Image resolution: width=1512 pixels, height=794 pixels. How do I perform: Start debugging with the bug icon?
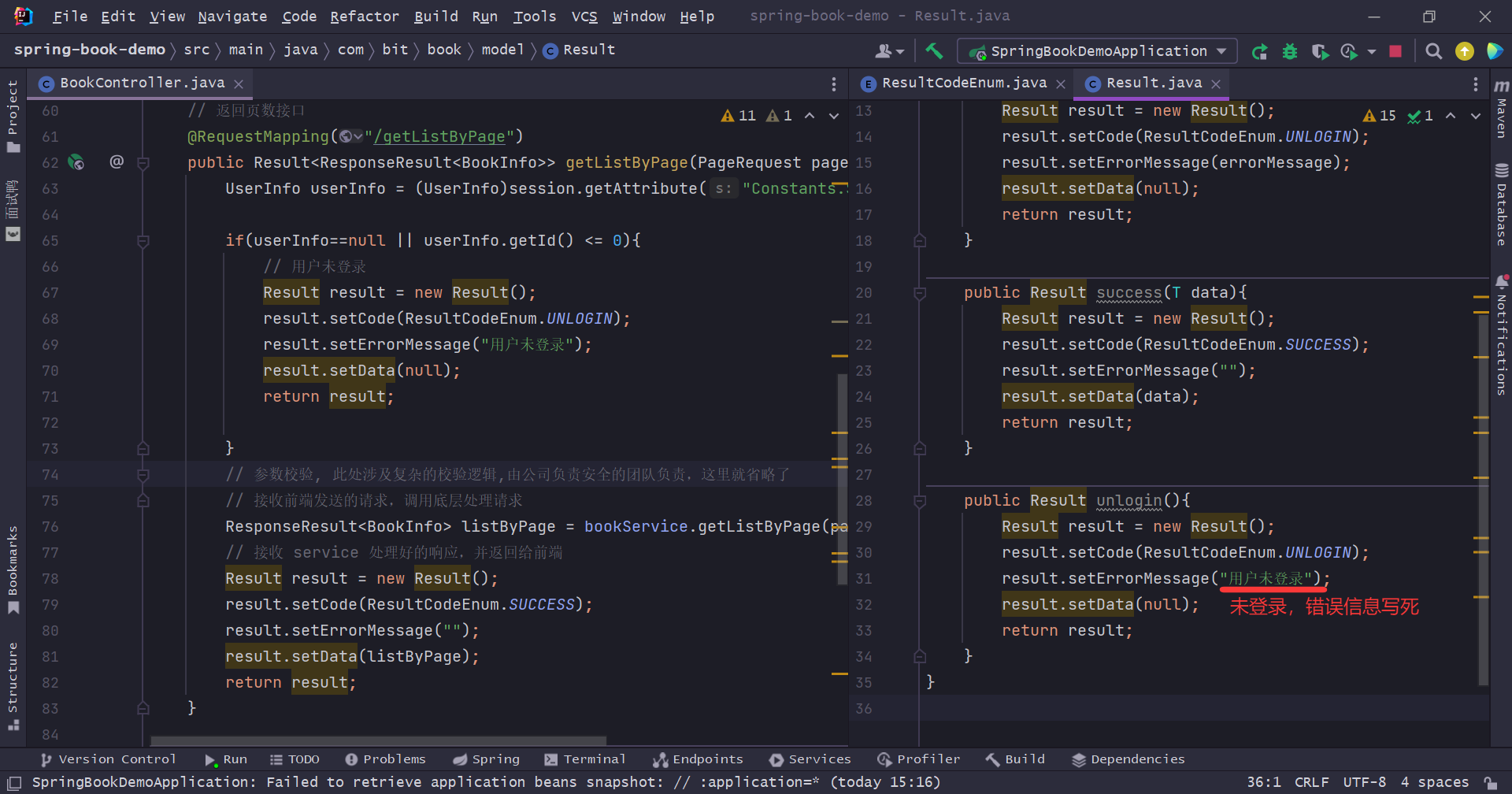click(x=1290, y=51)
